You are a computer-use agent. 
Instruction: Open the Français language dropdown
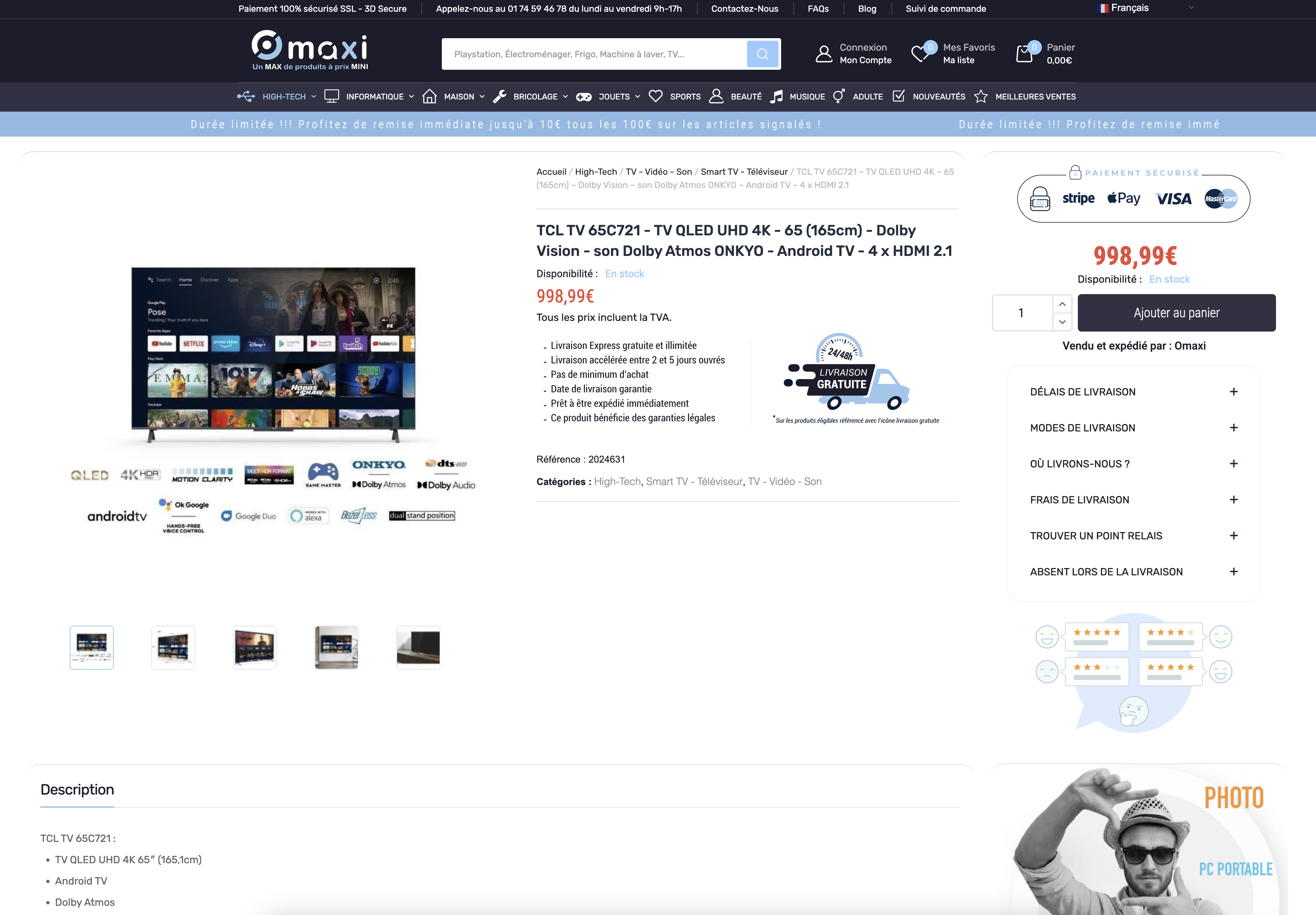[1146, 8]
